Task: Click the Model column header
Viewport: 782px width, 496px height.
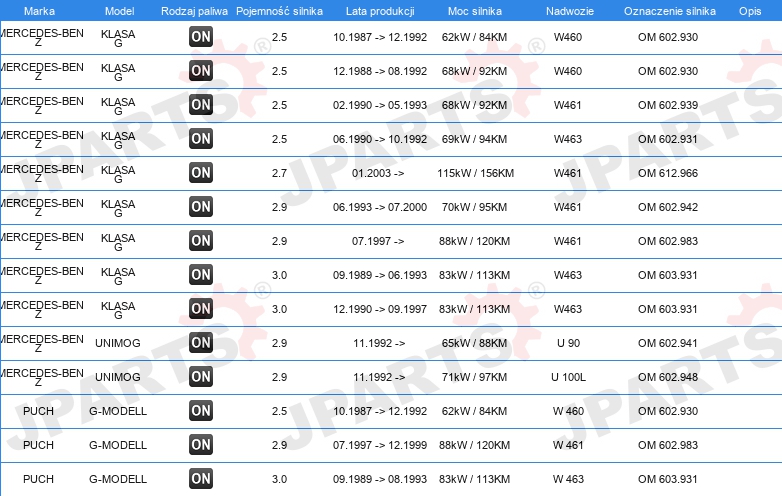Action: [x=120, y=11]
